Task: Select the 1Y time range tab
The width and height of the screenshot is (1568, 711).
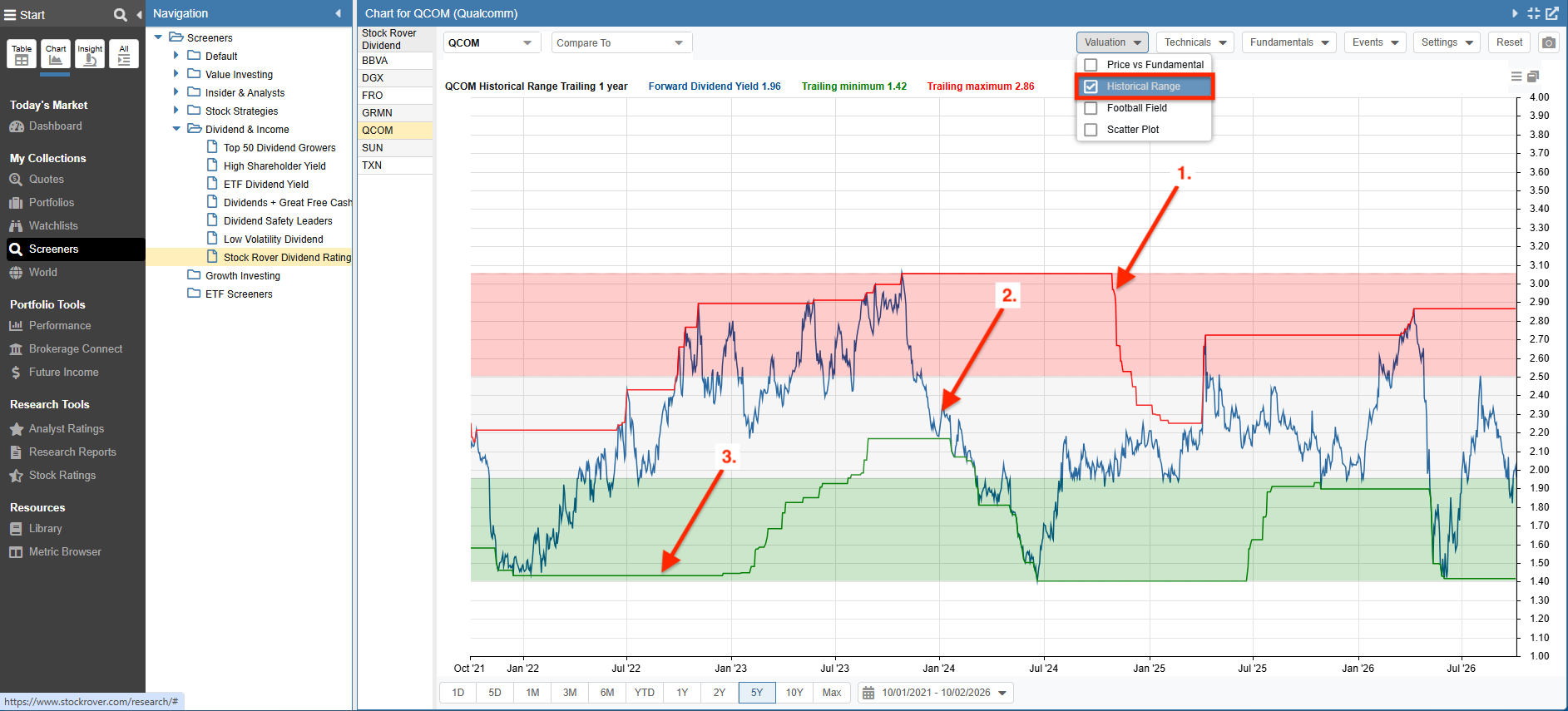Action: (x=682, y=693)
